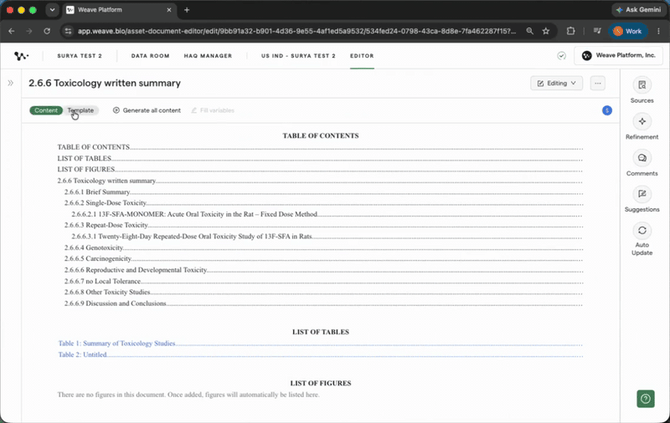Reload the page
670x423 pixels.
pyautogui.click(x=47, y=31)
